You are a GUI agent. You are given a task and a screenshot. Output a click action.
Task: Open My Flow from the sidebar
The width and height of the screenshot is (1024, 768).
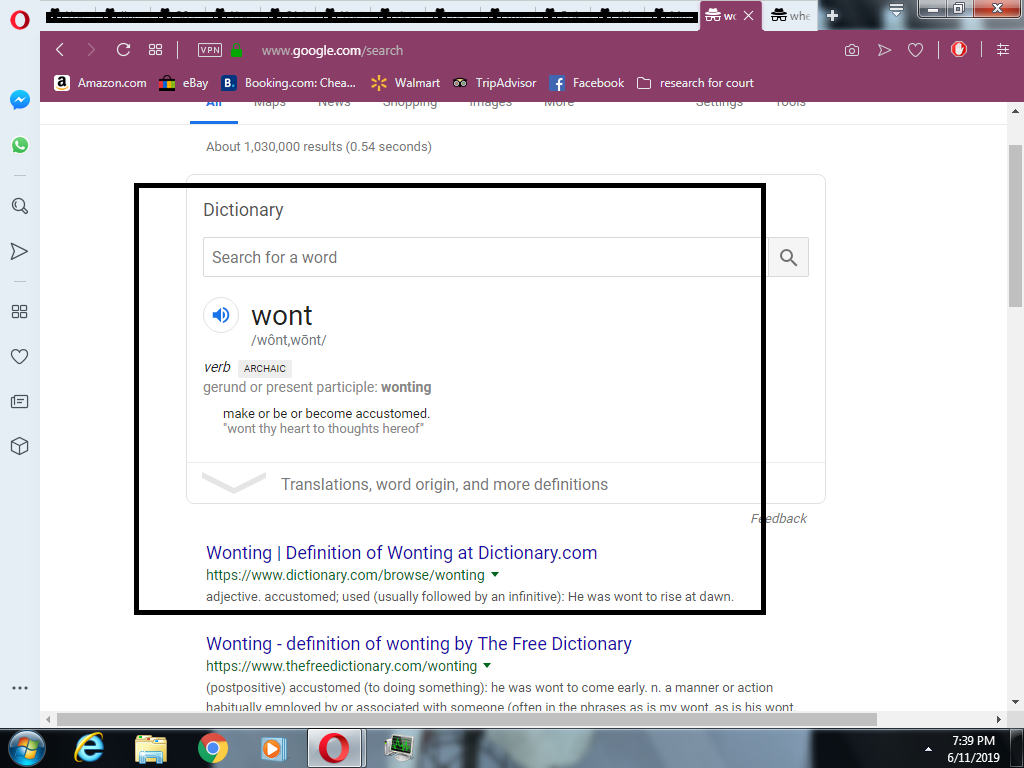(x=20, y=251)
